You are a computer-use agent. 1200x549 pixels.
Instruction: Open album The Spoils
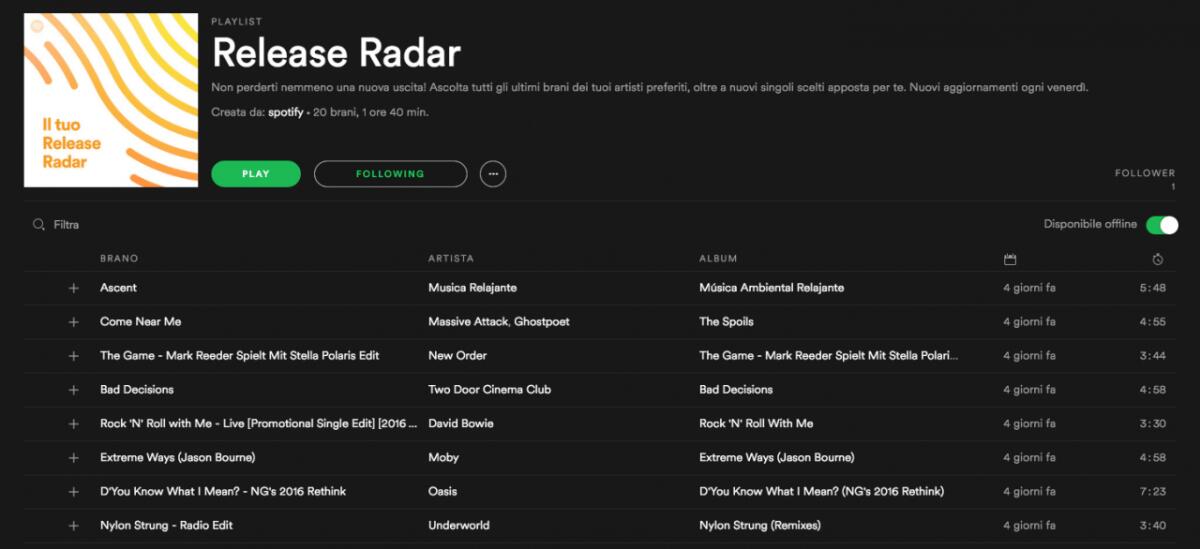click(x=726, y=322)
